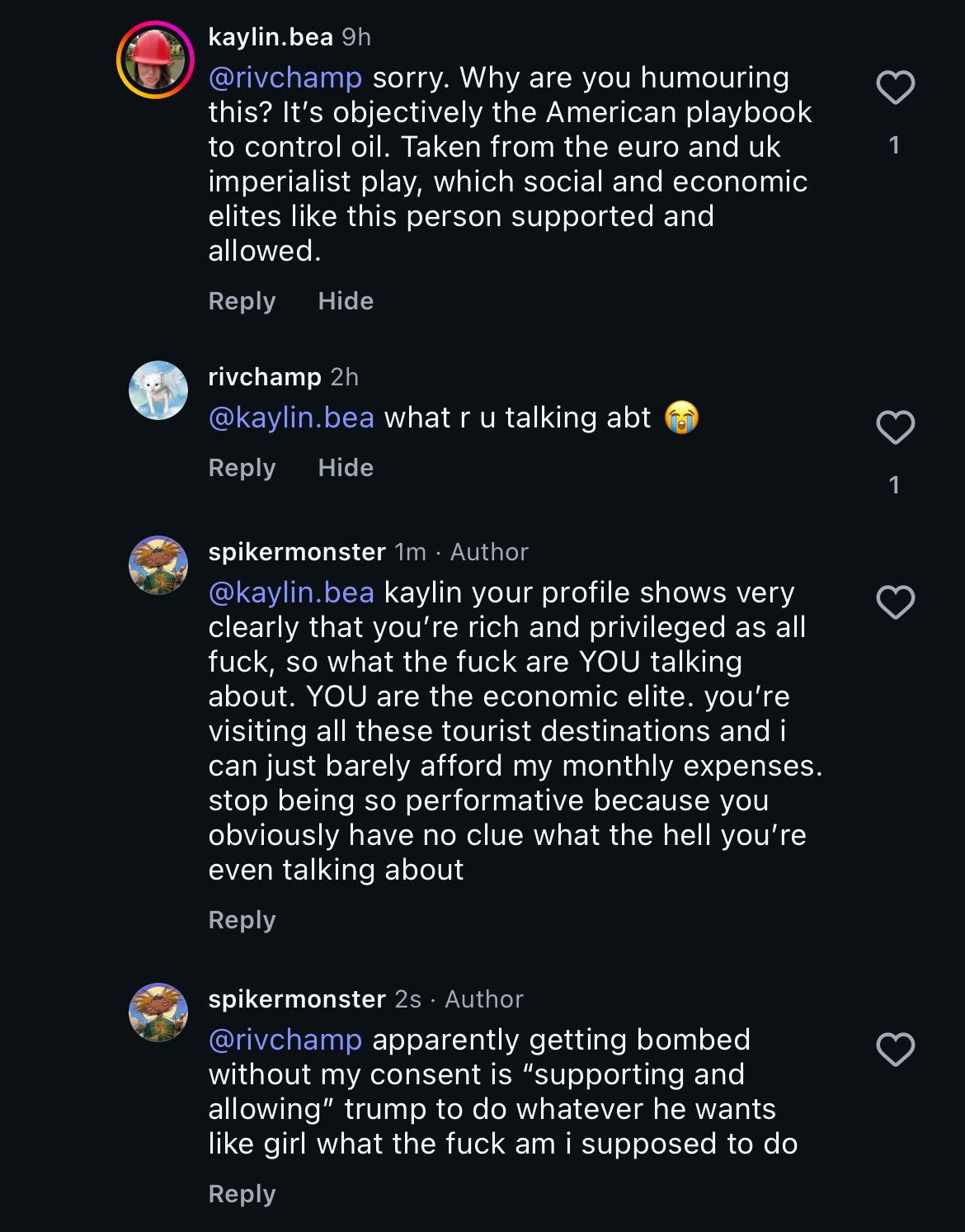Like kaylin.bea's comment about oil playbook

(895, 87)
